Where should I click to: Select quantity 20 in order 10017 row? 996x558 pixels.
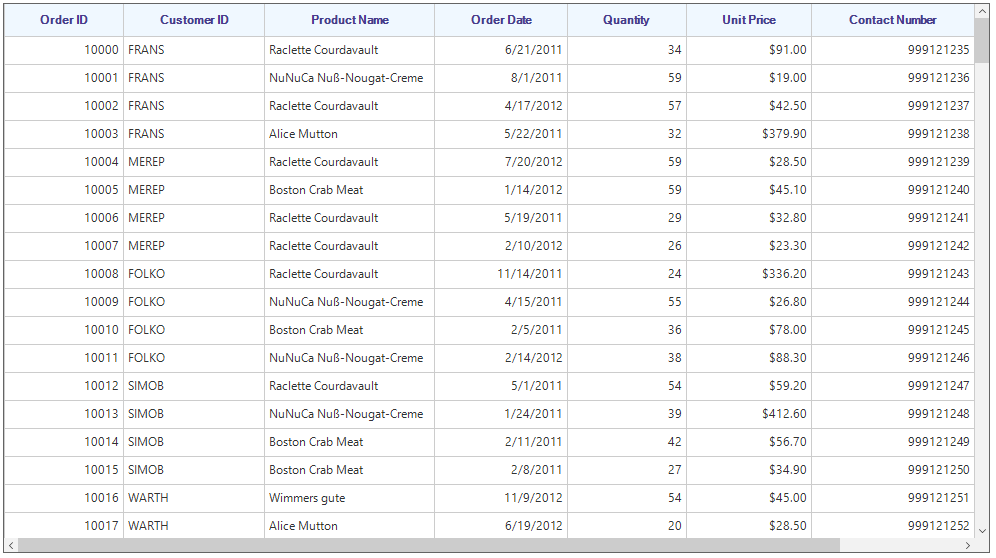627,525
